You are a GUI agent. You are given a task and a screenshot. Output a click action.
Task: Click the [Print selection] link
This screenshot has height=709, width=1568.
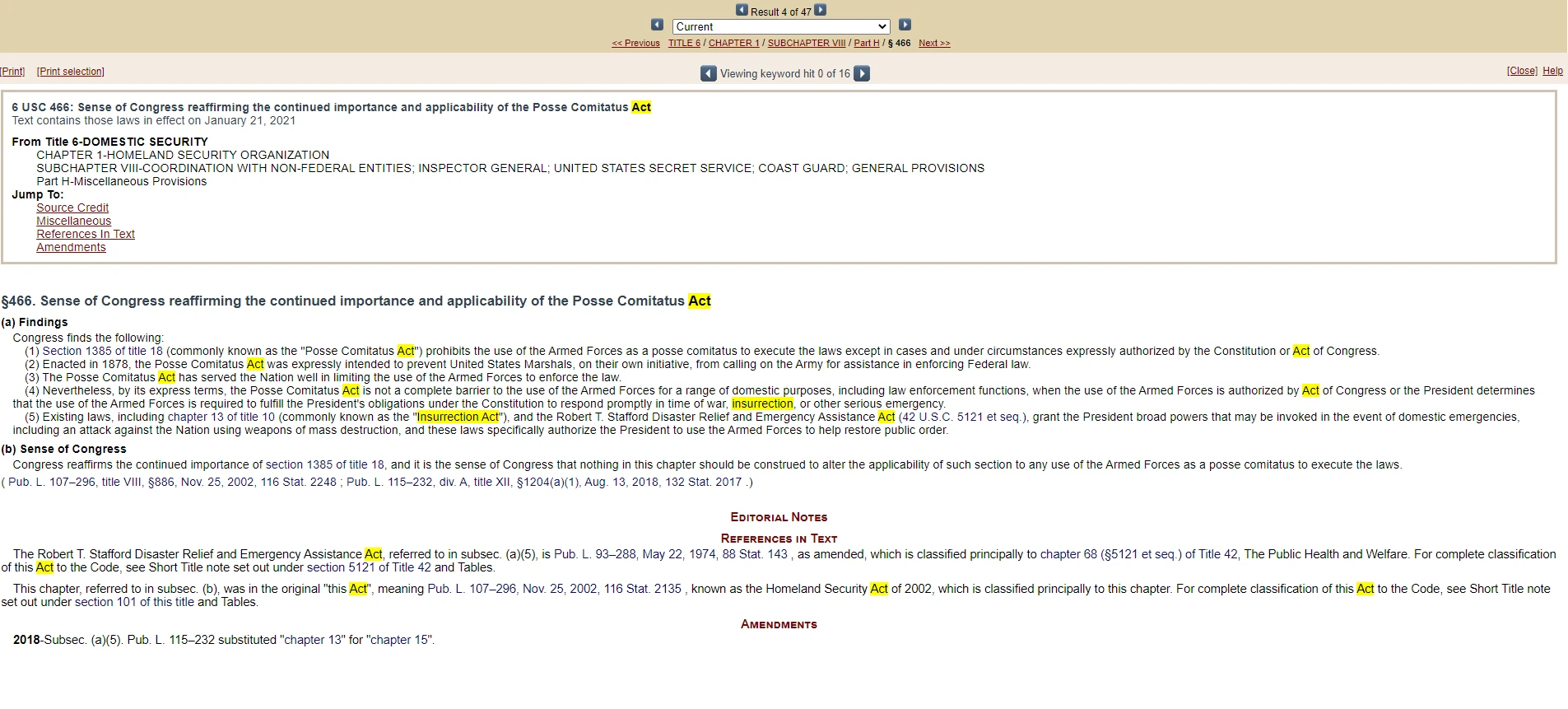click(x=71, y=72)
